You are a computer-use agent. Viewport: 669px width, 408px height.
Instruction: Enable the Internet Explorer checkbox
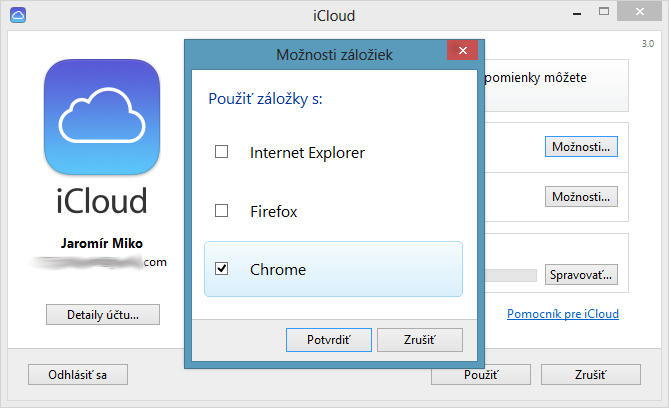pyautogui.click(x=222, y=153)
